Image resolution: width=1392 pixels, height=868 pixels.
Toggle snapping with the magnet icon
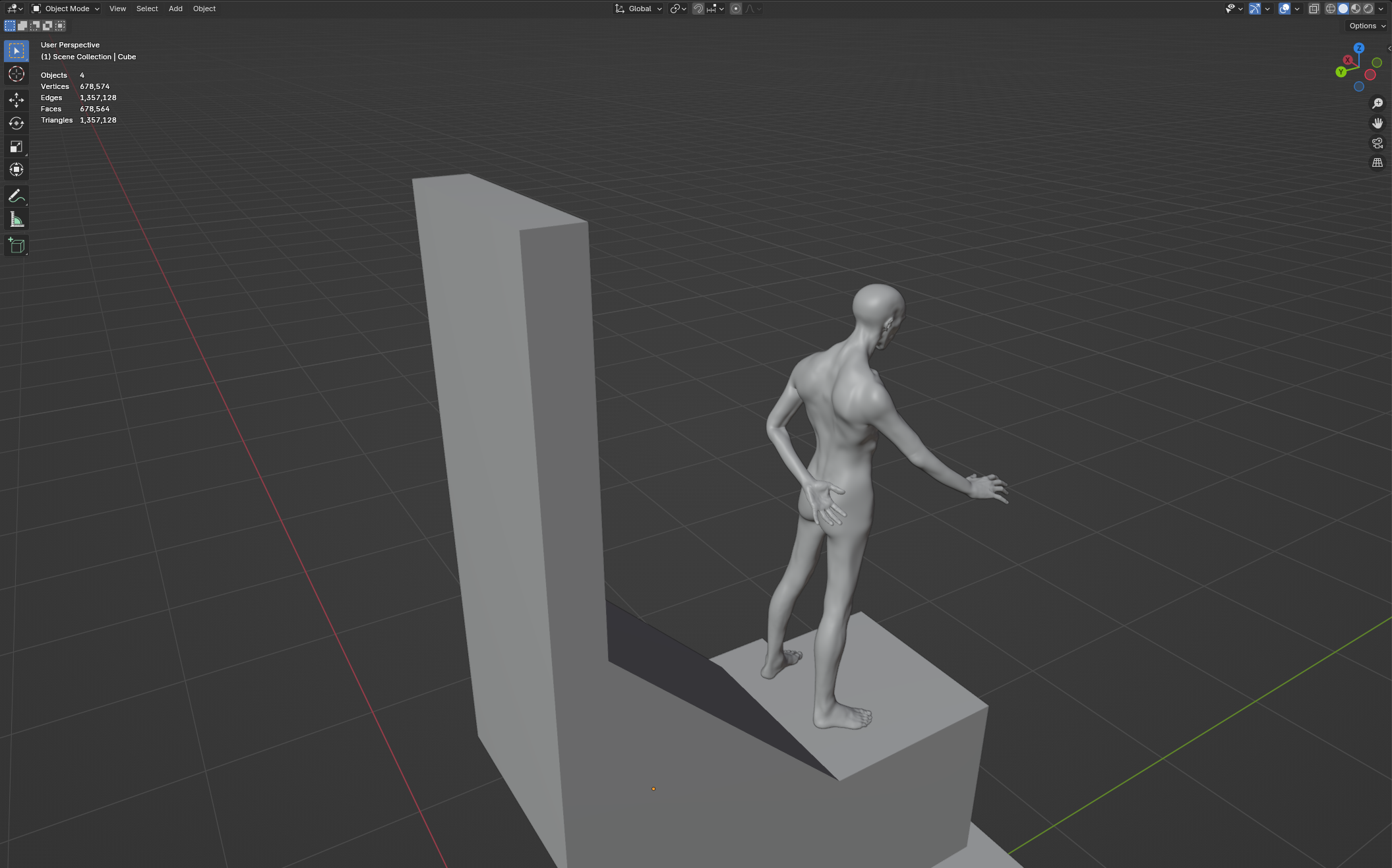point(698,9)
